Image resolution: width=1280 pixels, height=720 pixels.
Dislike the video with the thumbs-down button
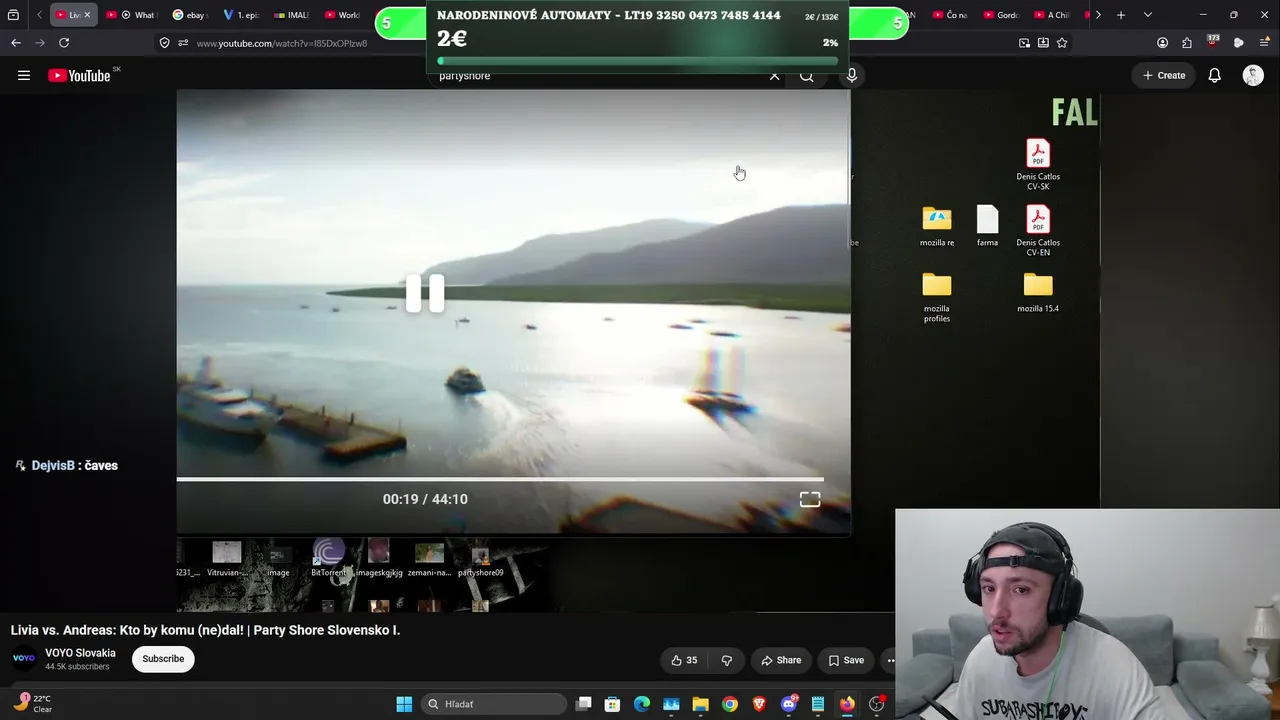[x=727, y=660]
